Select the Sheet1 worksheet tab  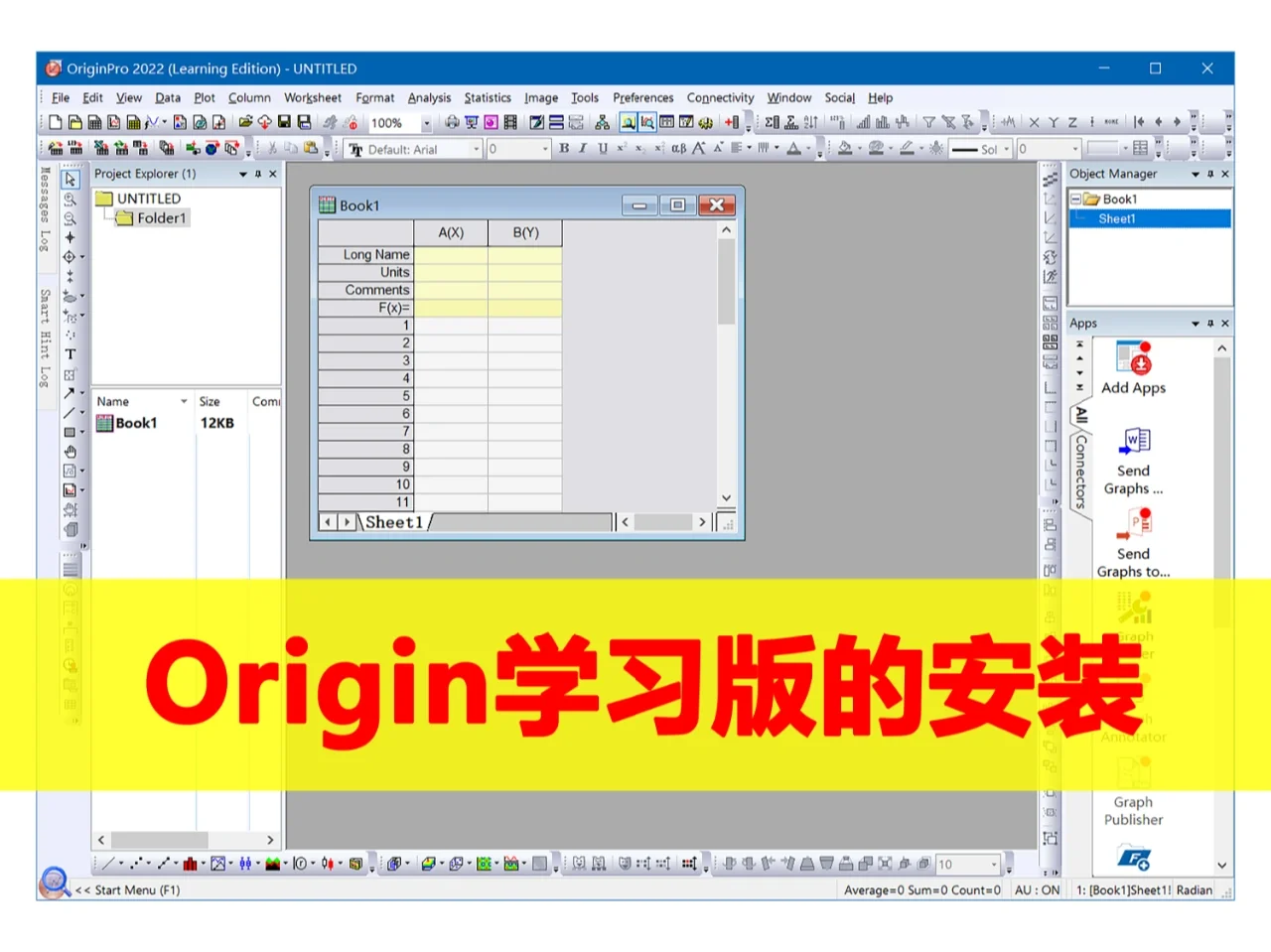tap(394, 522)
